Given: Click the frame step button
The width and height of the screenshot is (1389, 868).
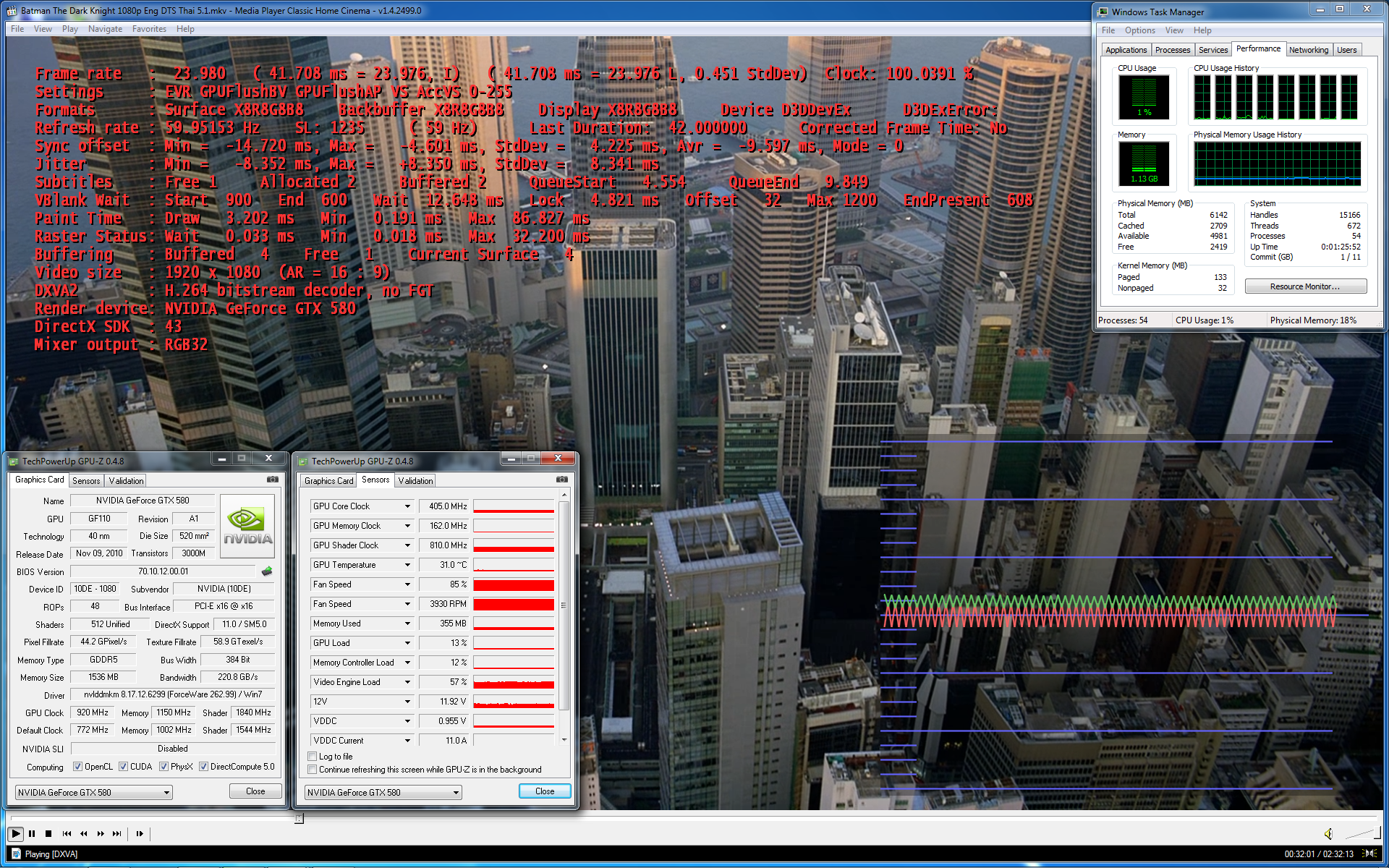Looking at the screenshot, I should [140, 834].
